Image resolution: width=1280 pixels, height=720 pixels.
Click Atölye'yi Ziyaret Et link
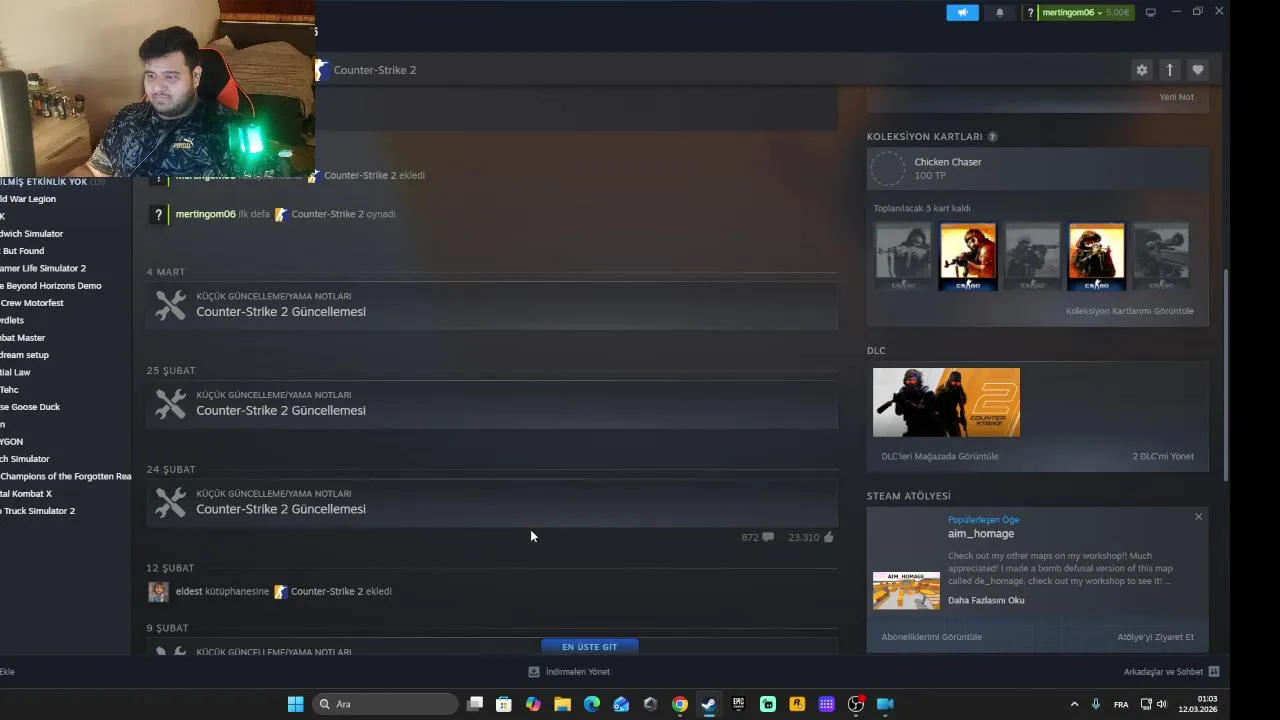[1155, 637]
